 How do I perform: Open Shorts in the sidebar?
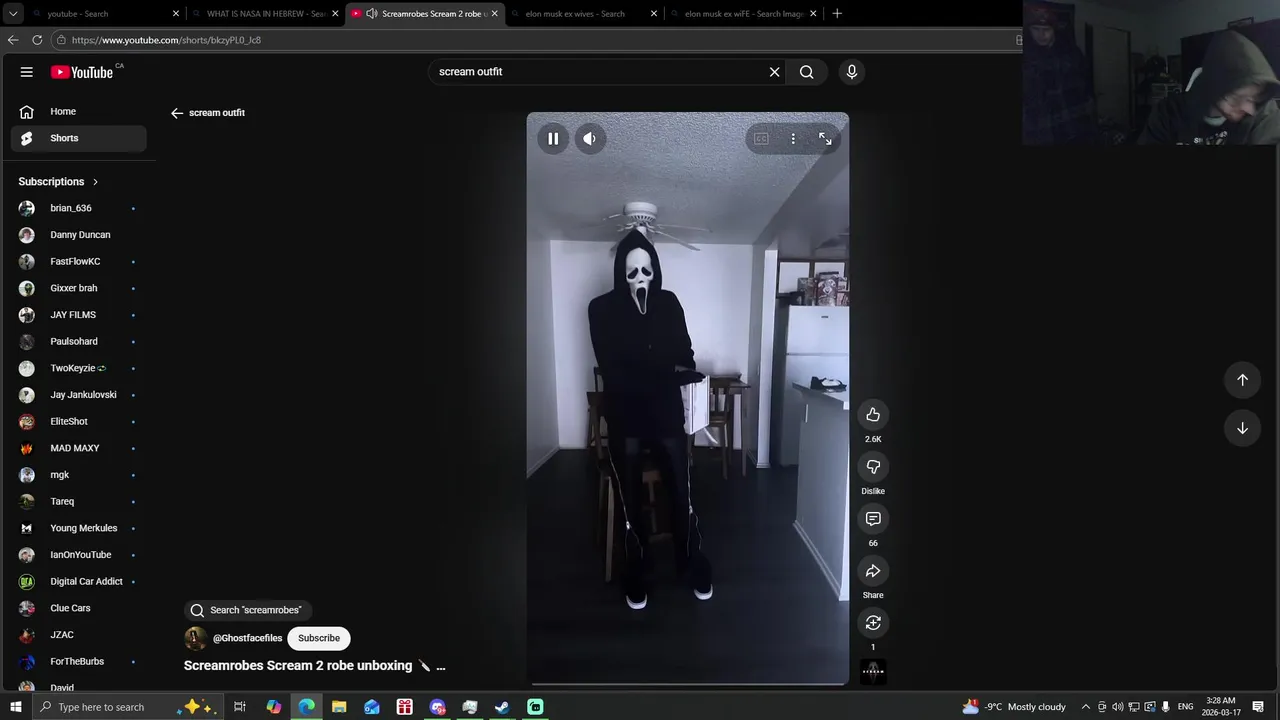(78, 138)
